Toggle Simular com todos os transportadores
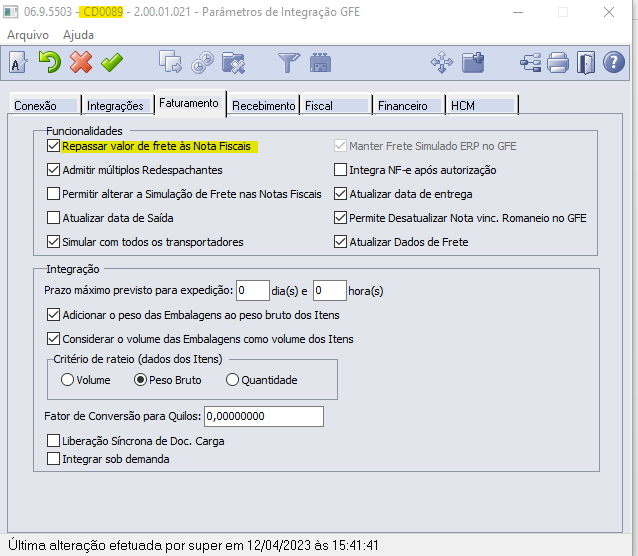This screenshot has height=556, width=638. click(53, 242)
